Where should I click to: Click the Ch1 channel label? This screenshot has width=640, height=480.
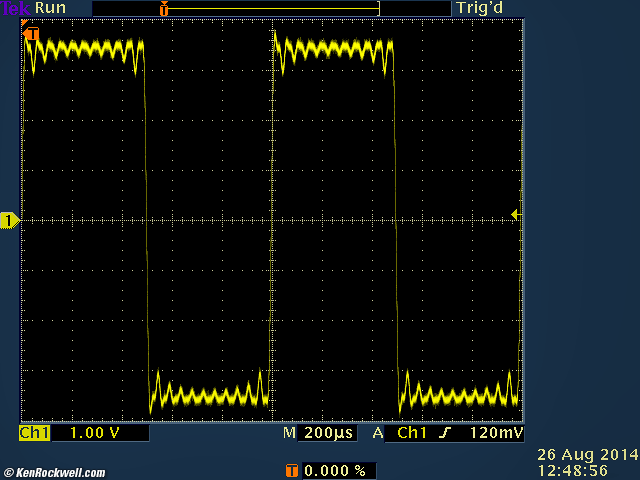pos(34,433)
